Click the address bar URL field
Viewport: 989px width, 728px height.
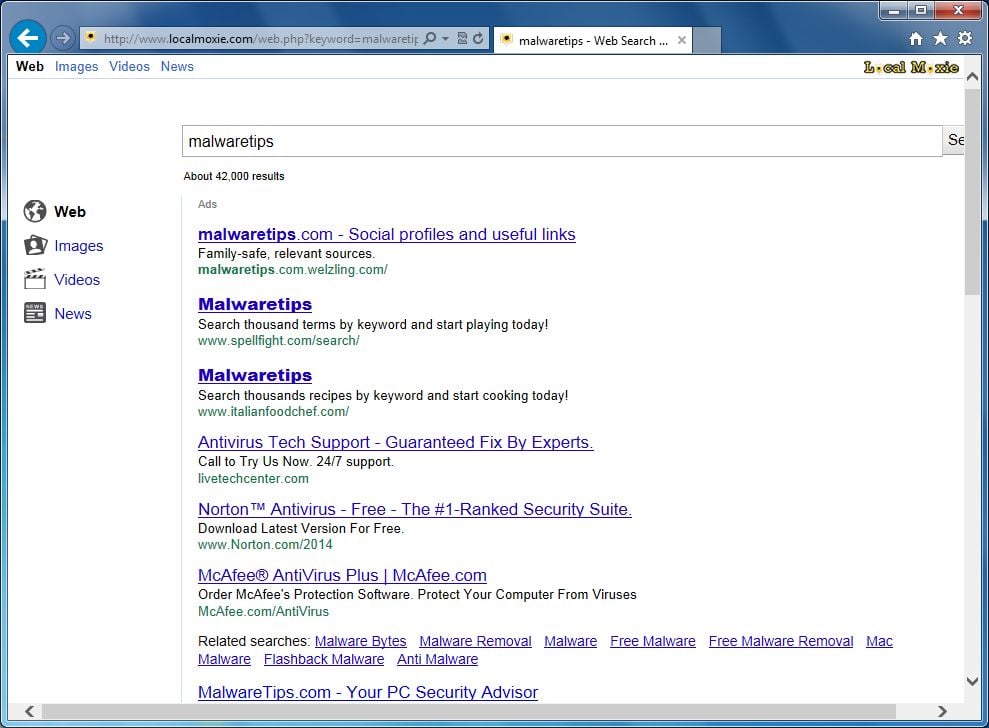pyautogui.click(x=260, y=38)
